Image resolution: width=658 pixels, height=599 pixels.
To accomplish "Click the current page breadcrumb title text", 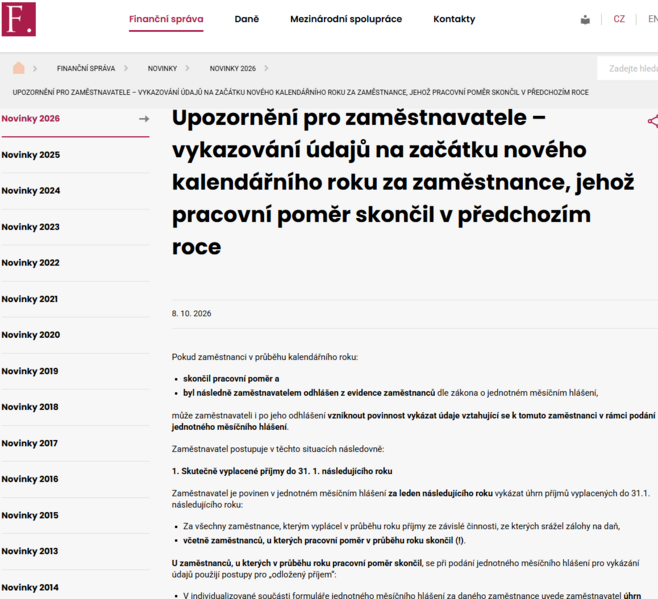I will pos(300,92).
